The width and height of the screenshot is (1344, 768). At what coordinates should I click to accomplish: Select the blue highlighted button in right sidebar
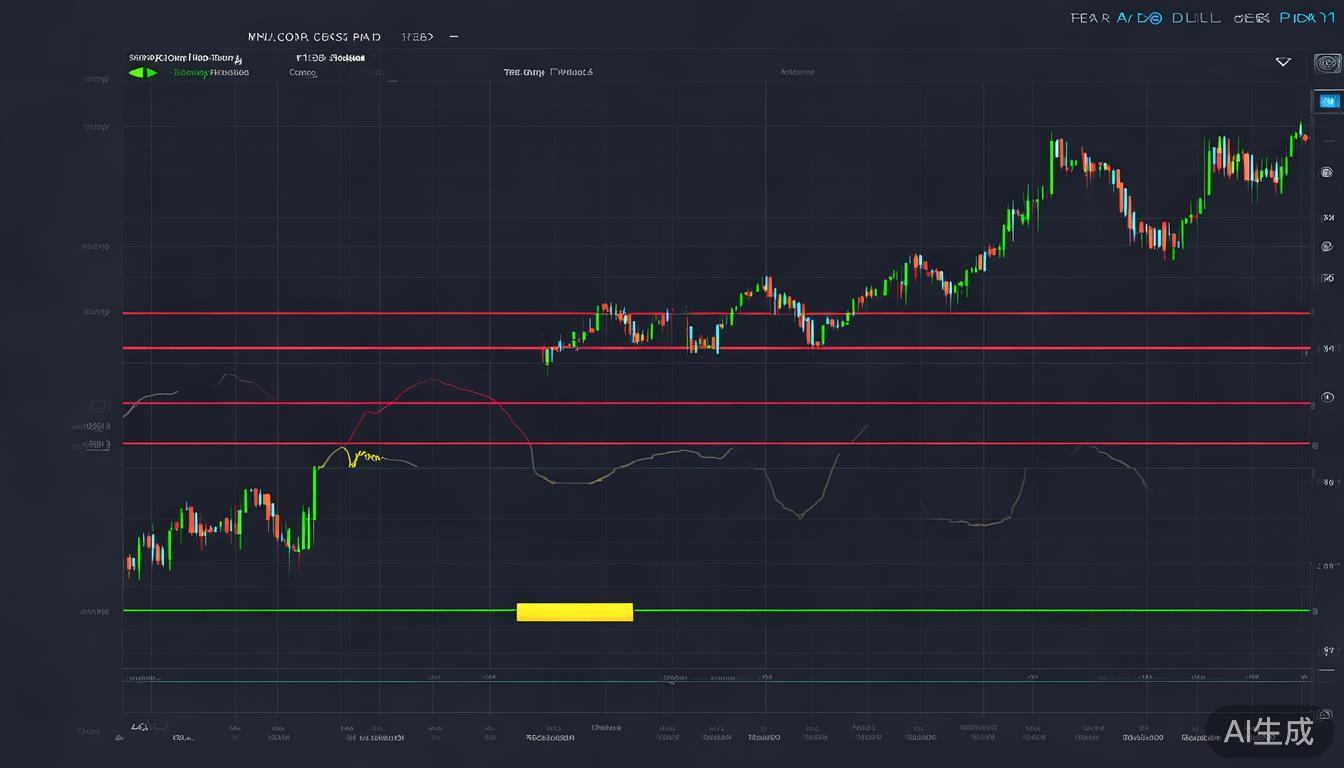tap(1328, 101)
